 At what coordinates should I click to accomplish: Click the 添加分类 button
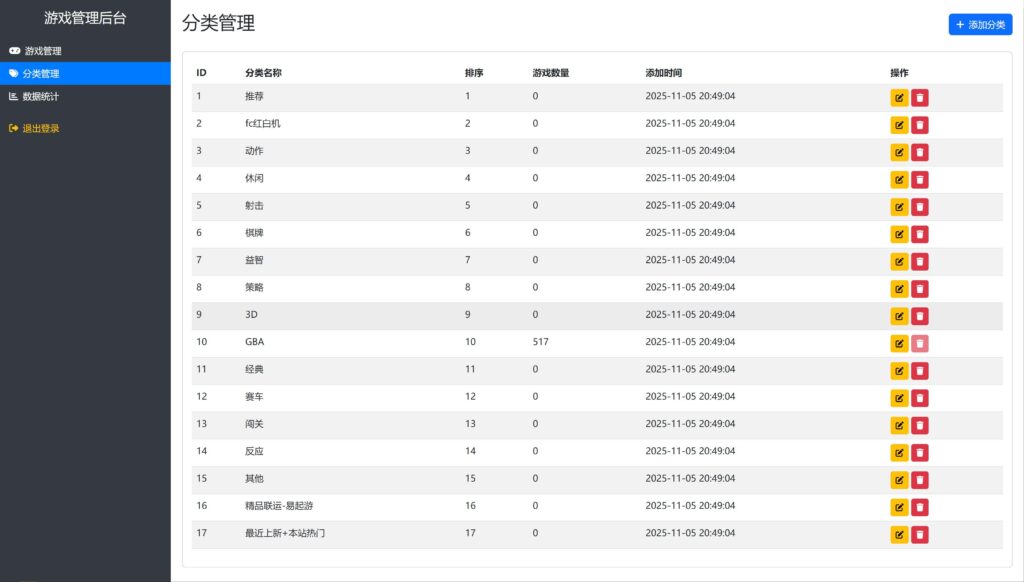click(979, 24)
